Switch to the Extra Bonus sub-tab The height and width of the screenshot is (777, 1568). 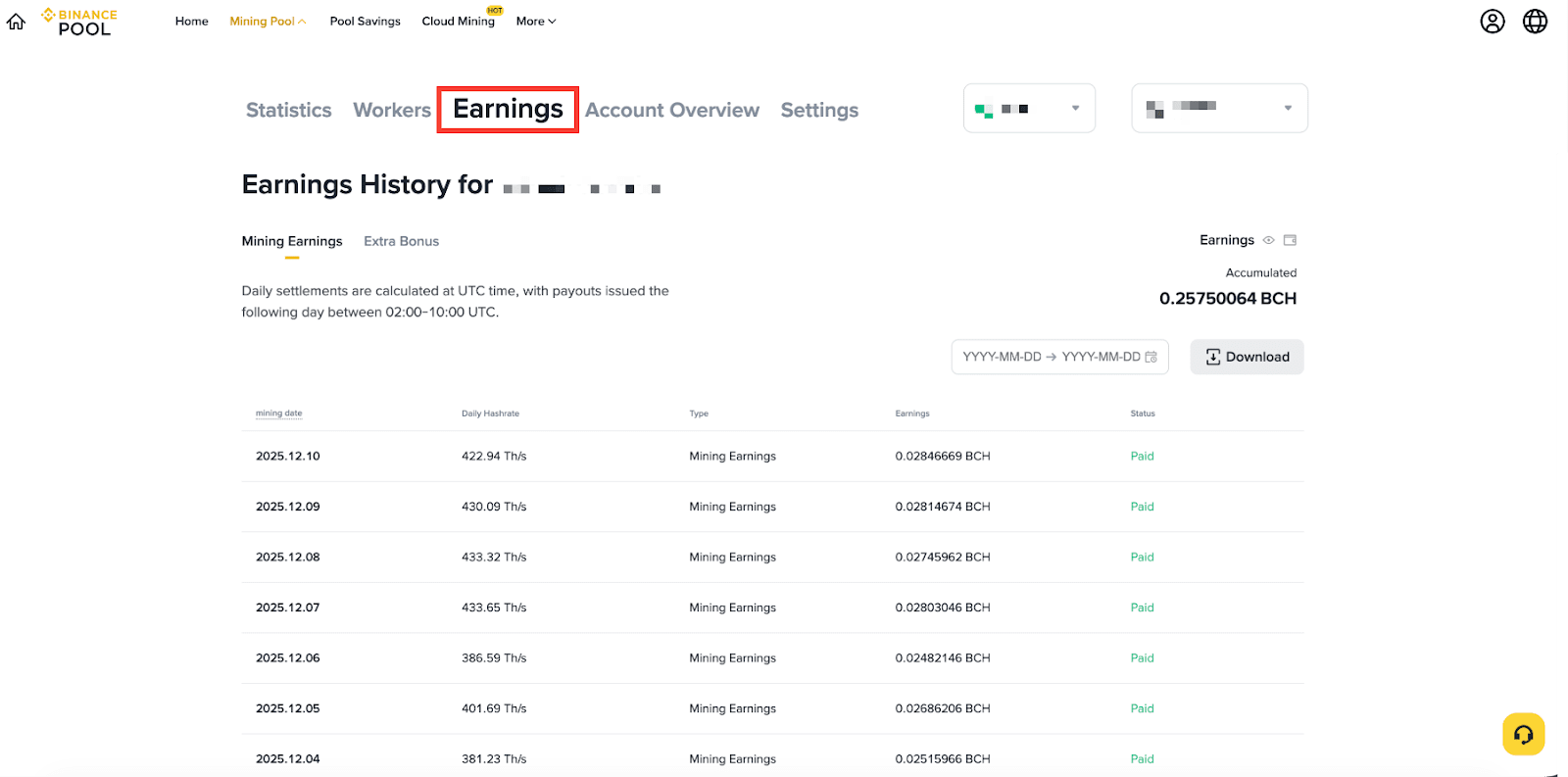401,241
